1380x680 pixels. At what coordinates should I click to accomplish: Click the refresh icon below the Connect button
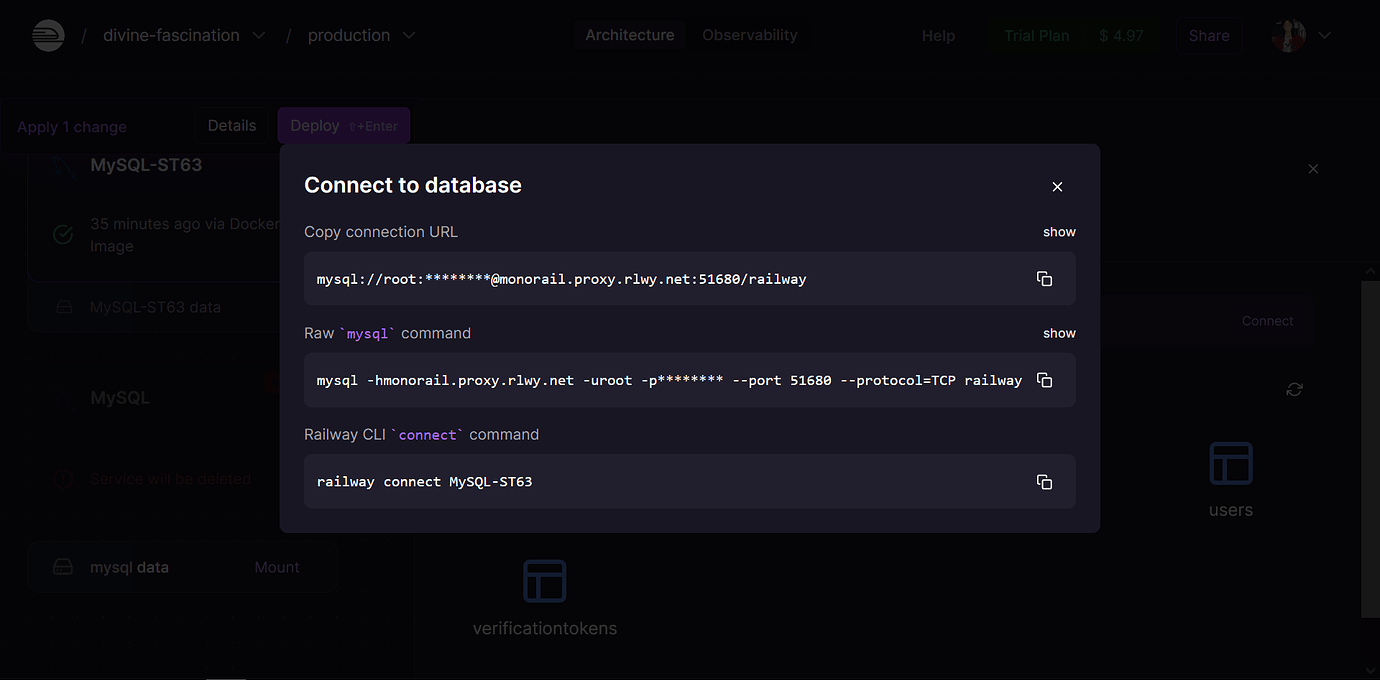click(x=1294, y=389)
